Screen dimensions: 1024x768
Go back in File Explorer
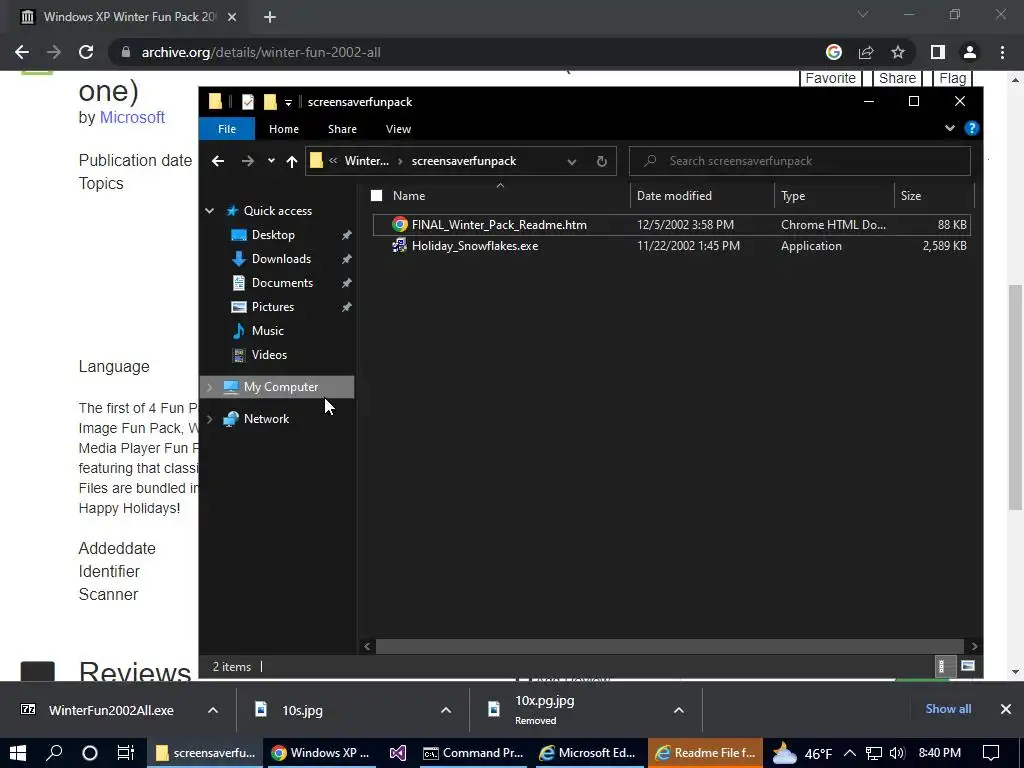(x=218, y=161)
